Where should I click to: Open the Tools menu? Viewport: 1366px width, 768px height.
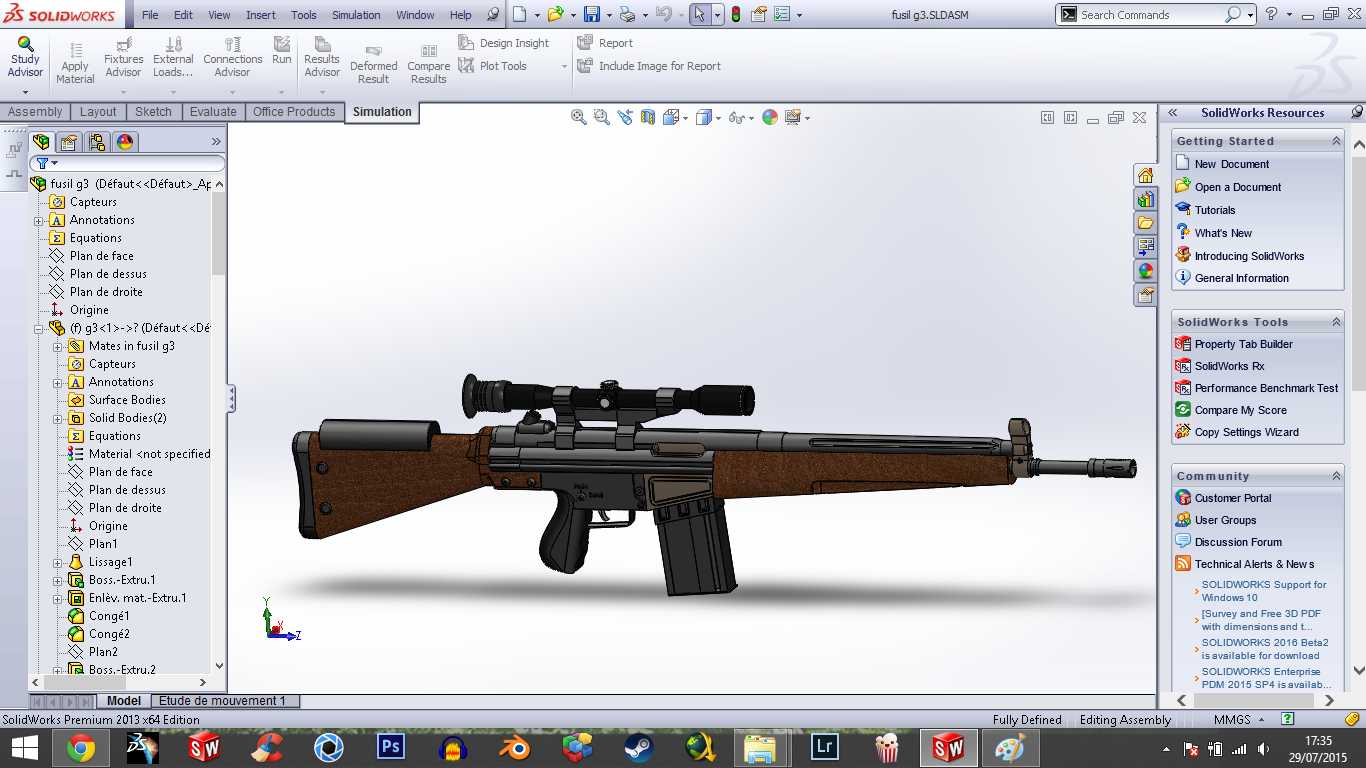point(304,15)
